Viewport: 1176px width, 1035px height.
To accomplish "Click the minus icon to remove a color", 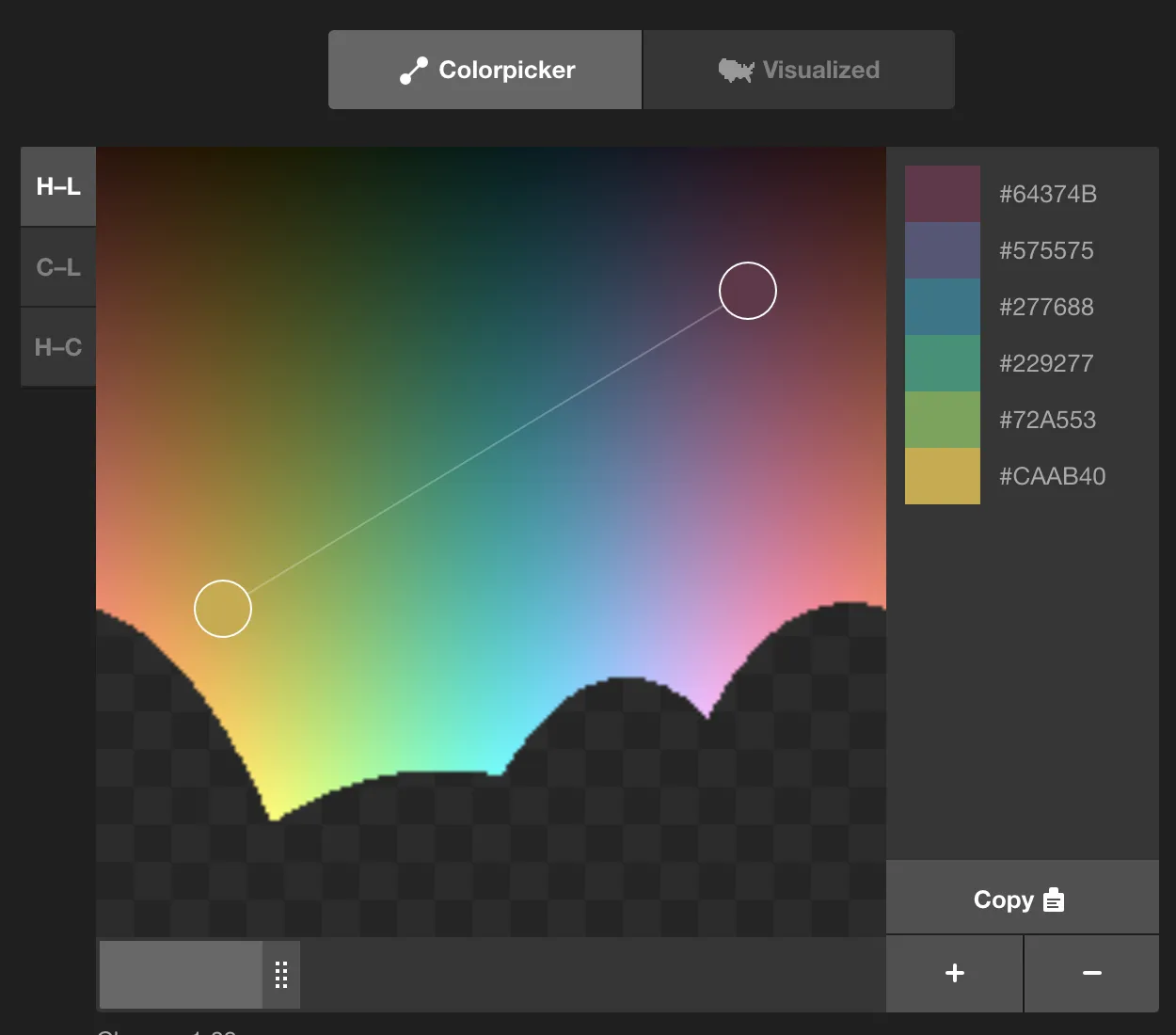I will [x=1091, y=973].
